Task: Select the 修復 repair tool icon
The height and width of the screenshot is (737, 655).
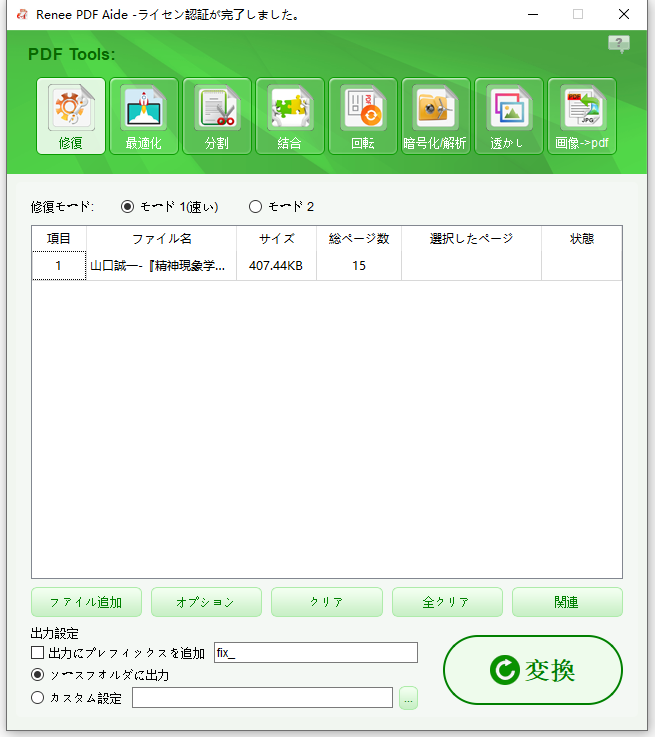Action: point(71,116)
